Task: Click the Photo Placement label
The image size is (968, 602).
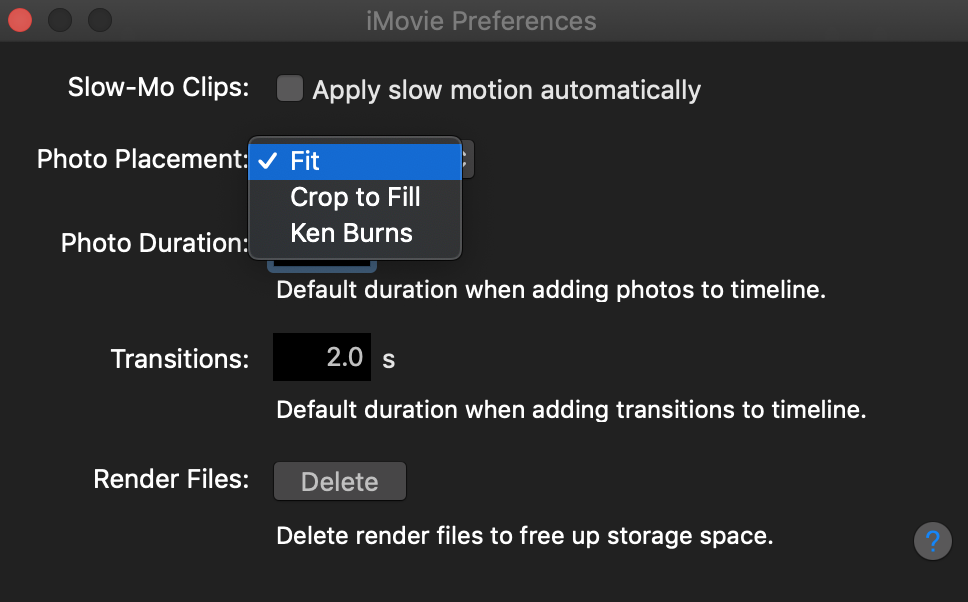Action: click(x=142, y=159)
